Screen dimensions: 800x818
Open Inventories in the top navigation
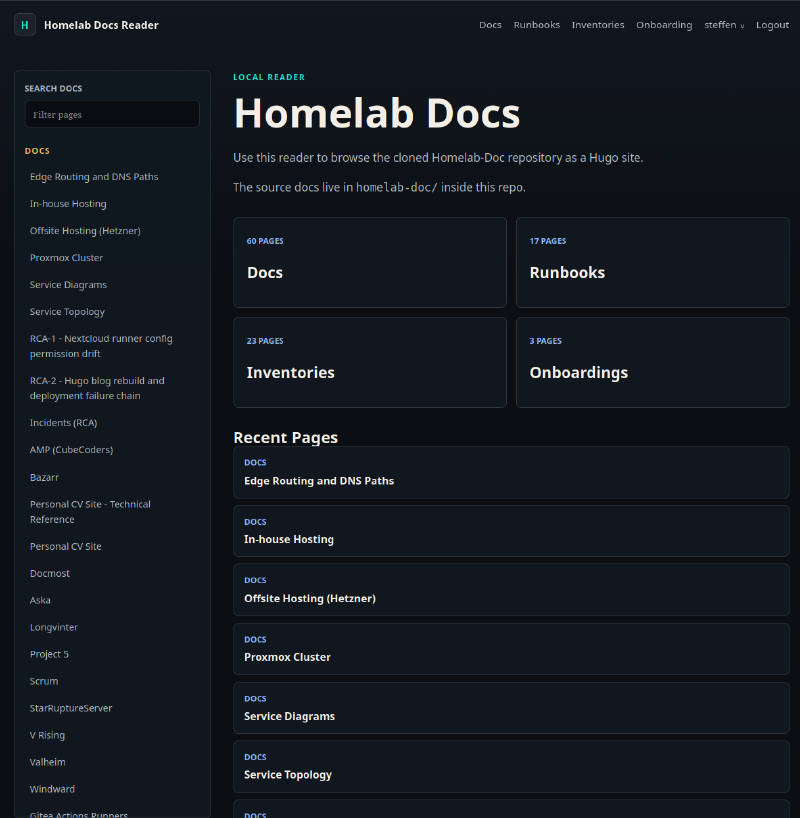pyautogui.click(x=598, y=25)
